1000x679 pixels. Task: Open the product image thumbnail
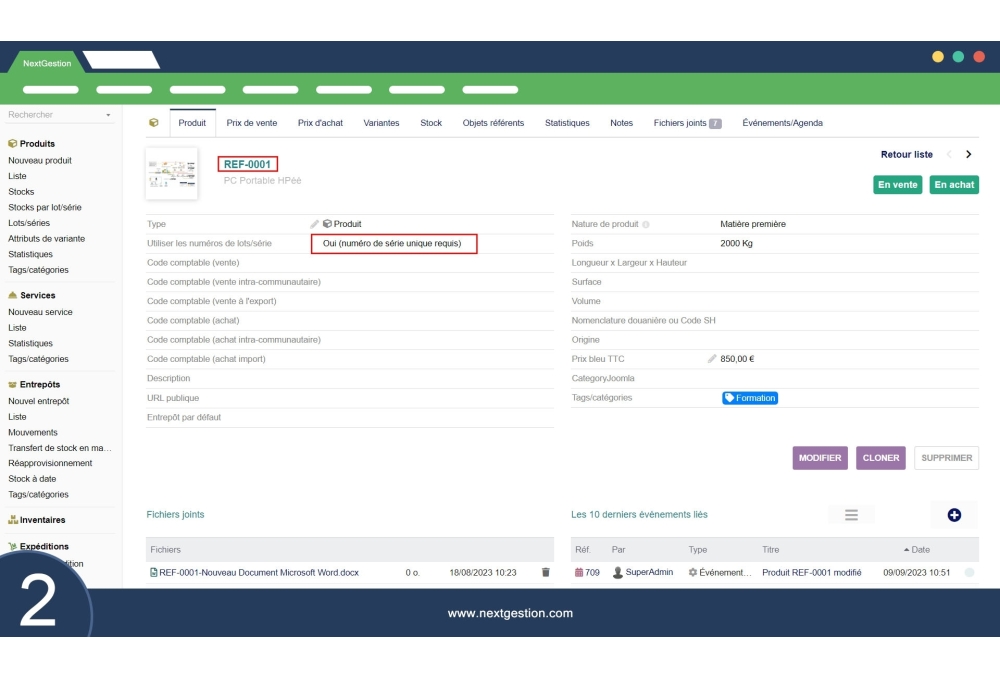pos(171,174)
